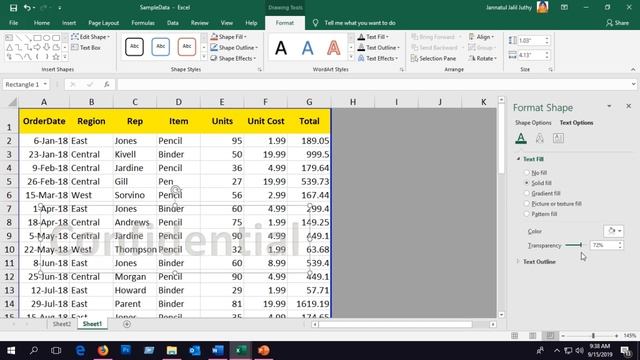The image size is (640, 360).
Task: Switch to the Data ribbon tab
Action: pos(173,23)
